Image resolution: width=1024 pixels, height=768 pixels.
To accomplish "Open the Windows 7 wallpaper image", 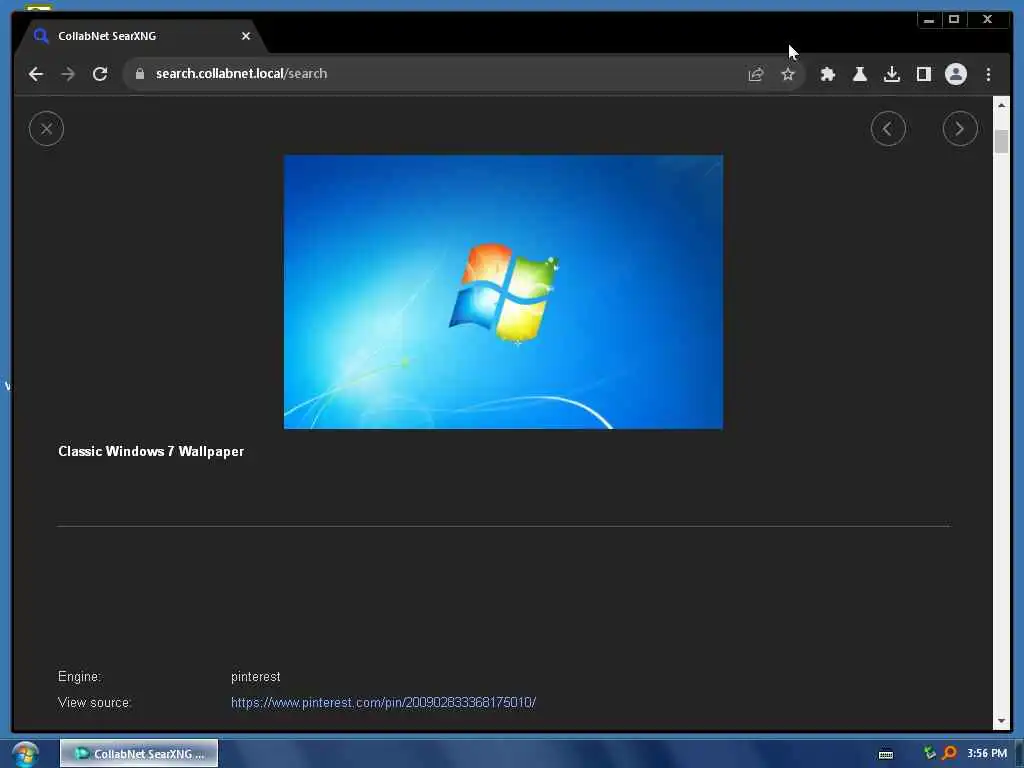I will [503, 292].
